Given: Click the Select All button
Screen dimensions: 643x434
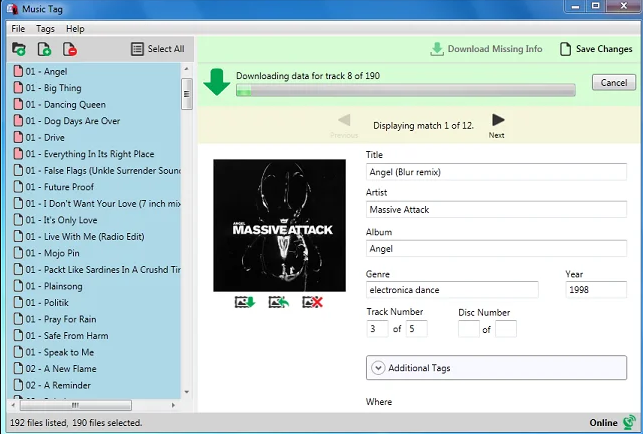Looking at the screenshot, I should (158, 49).
